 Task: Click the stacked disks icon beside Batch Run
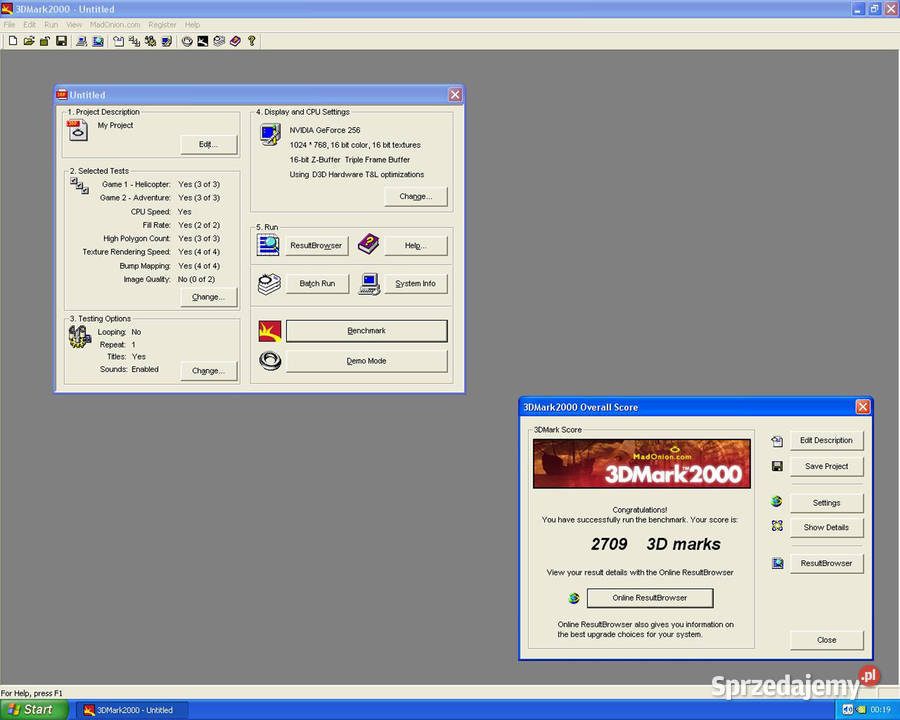[269, 284]
